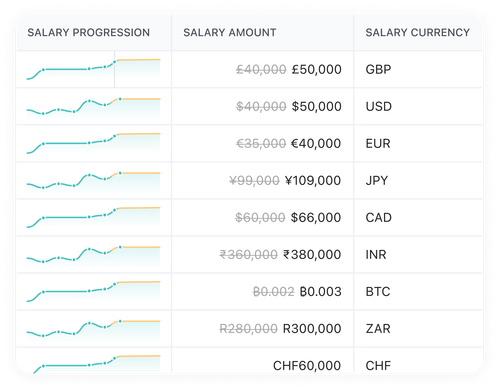Click the Salary Progression column header
Image resolution: width=499 pixels, height=391 pixels.
pyautogui.click(x=88, y=33)
